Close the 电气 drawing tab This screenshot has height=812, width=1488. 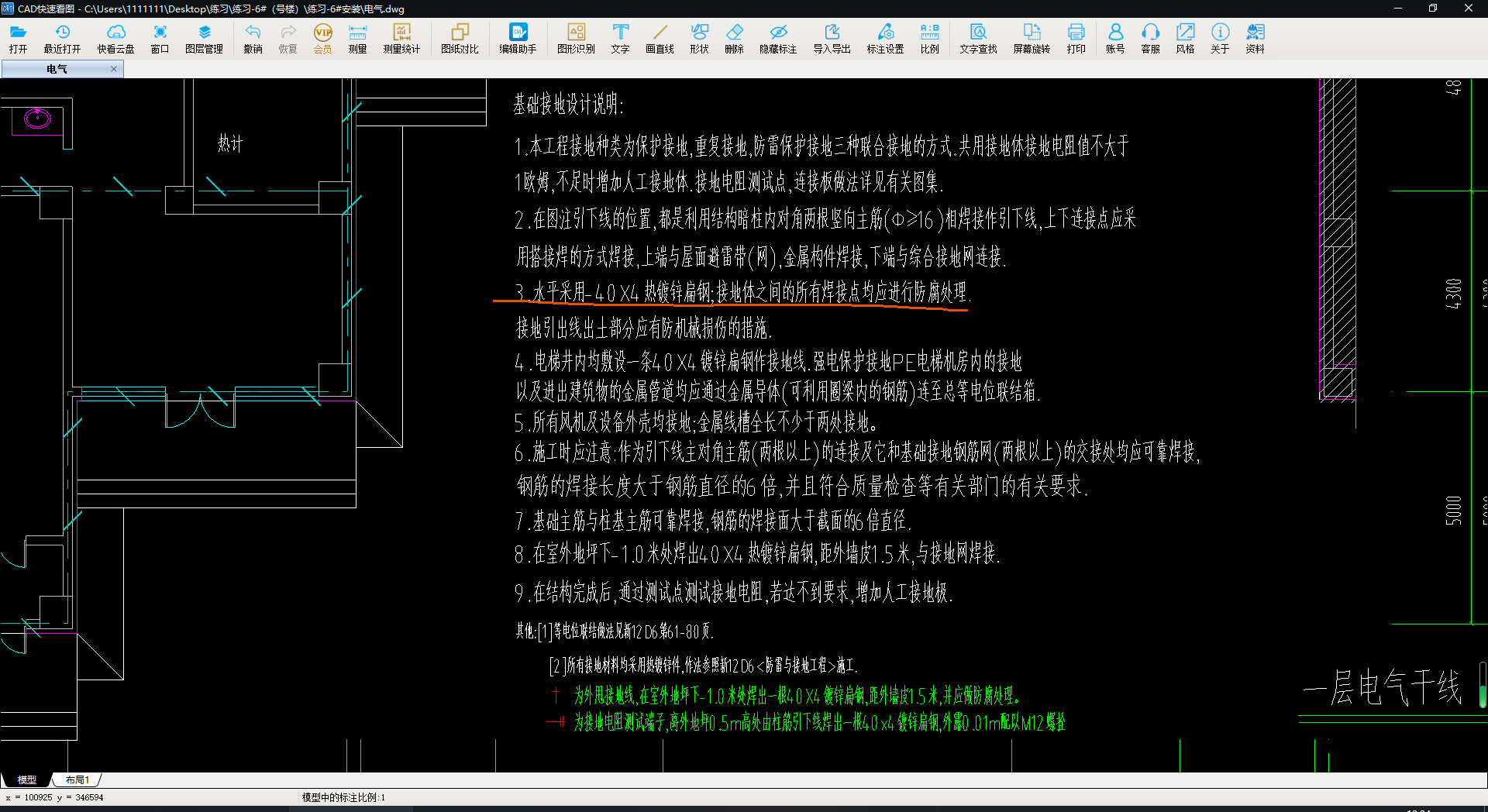coord(114,69)
